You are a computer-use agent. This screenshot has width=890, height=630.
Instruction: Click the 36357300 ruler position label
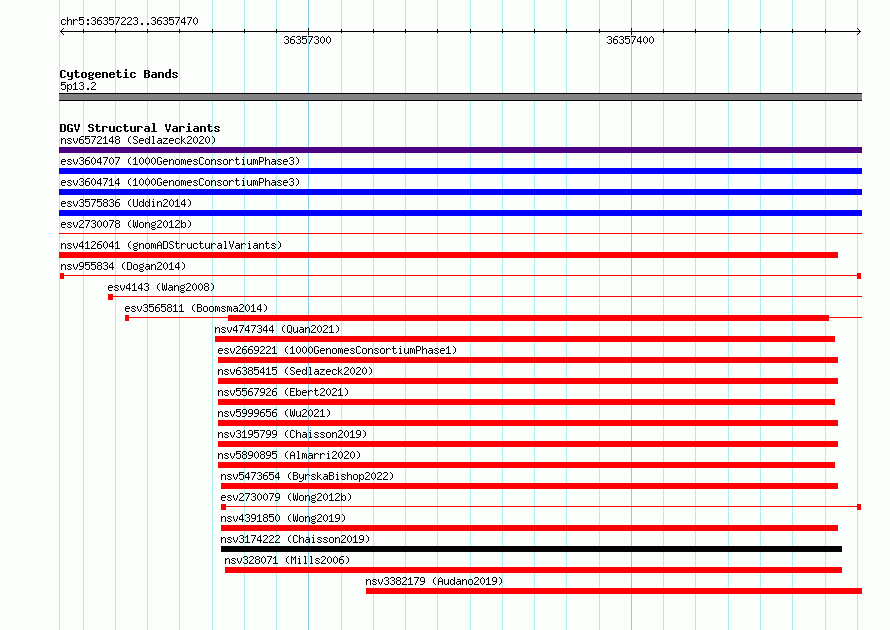(x=307, y=40)
